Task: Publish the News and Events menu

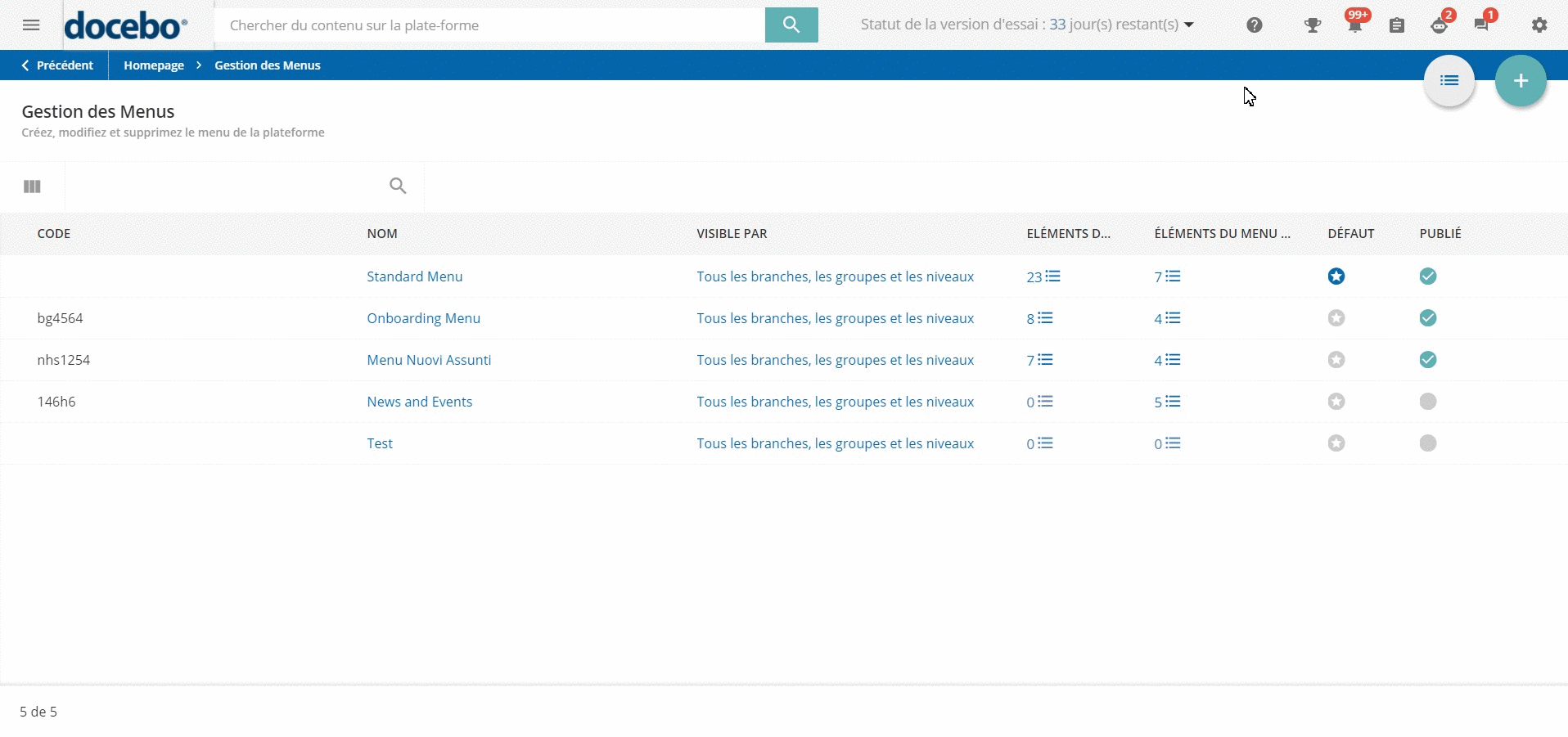Action: point(1428,402)
